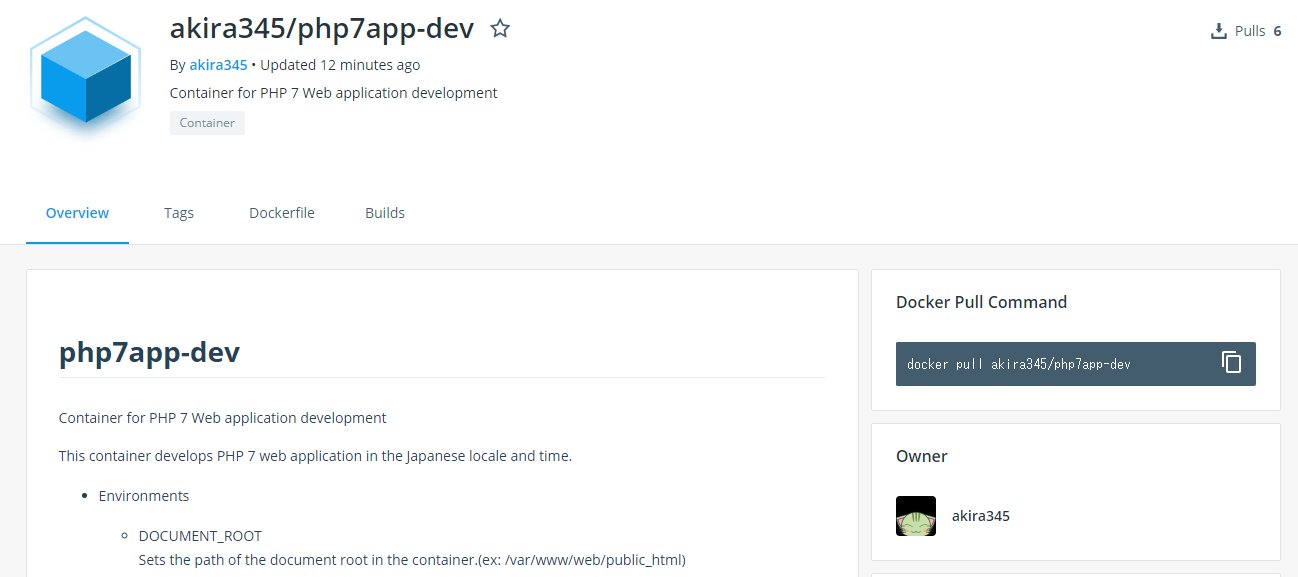Click the Pulls download icon
The height and width of the screenshot is (577, 1298).
[x=1218, y=31]
